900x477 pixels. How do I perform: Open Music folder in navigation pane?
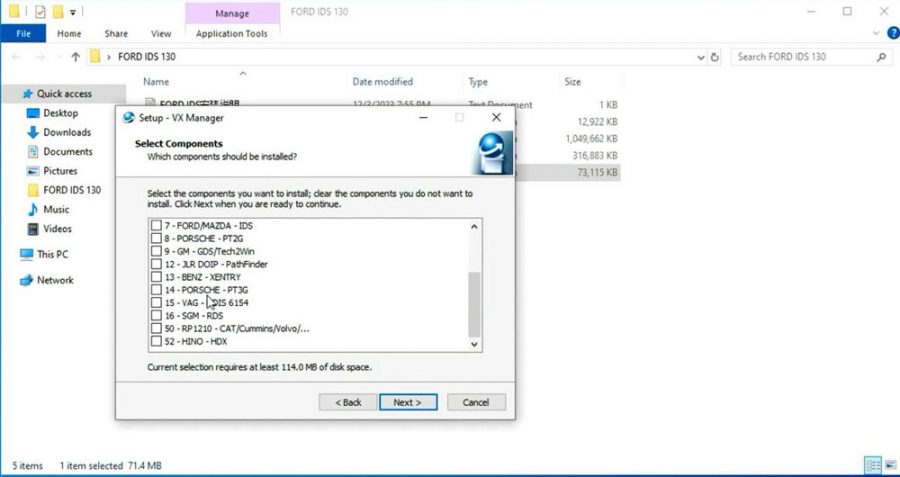coord(56,209)
